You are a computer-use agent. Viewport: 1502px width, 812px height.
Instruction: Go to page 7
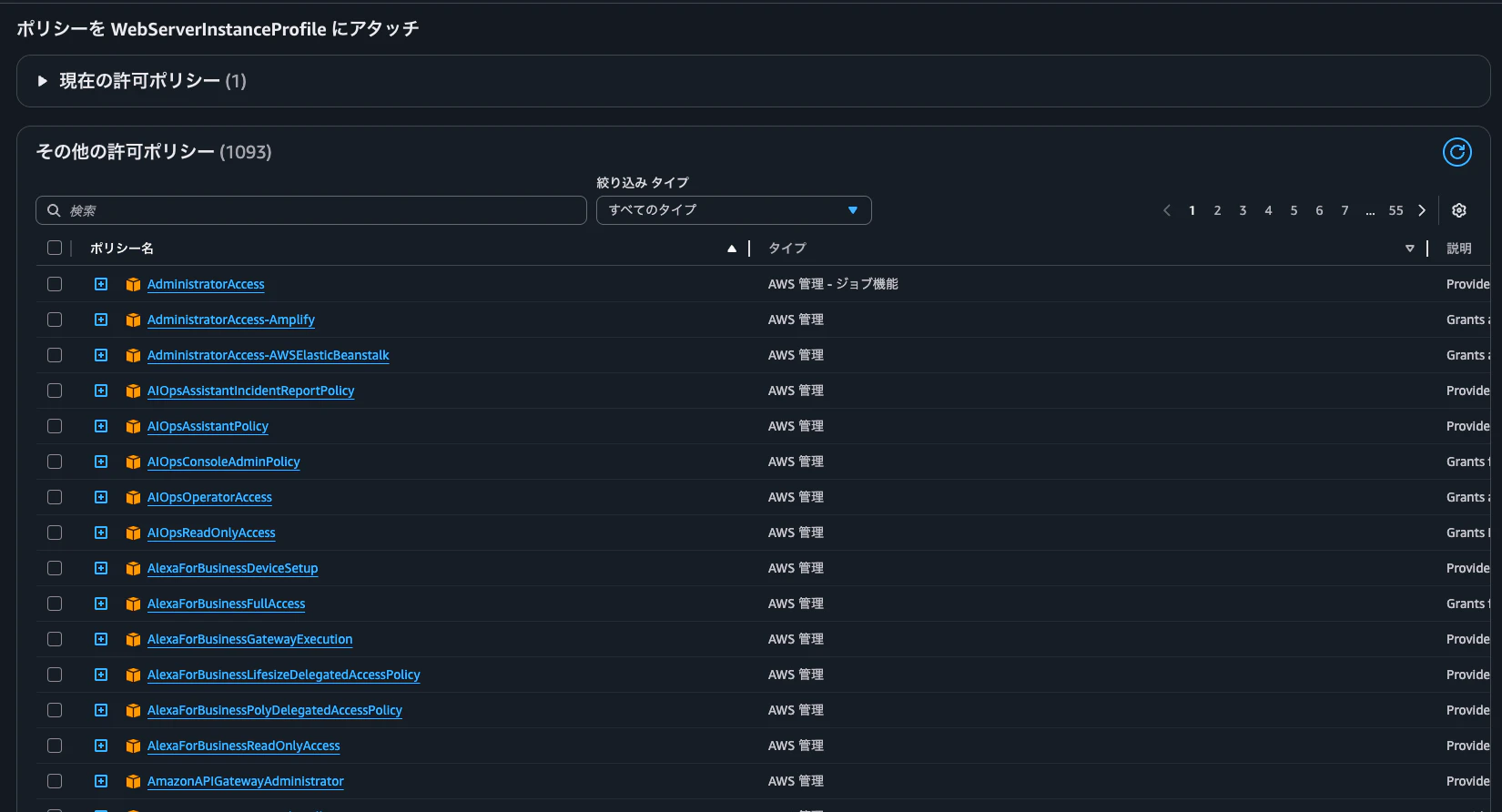[1345, 210]
